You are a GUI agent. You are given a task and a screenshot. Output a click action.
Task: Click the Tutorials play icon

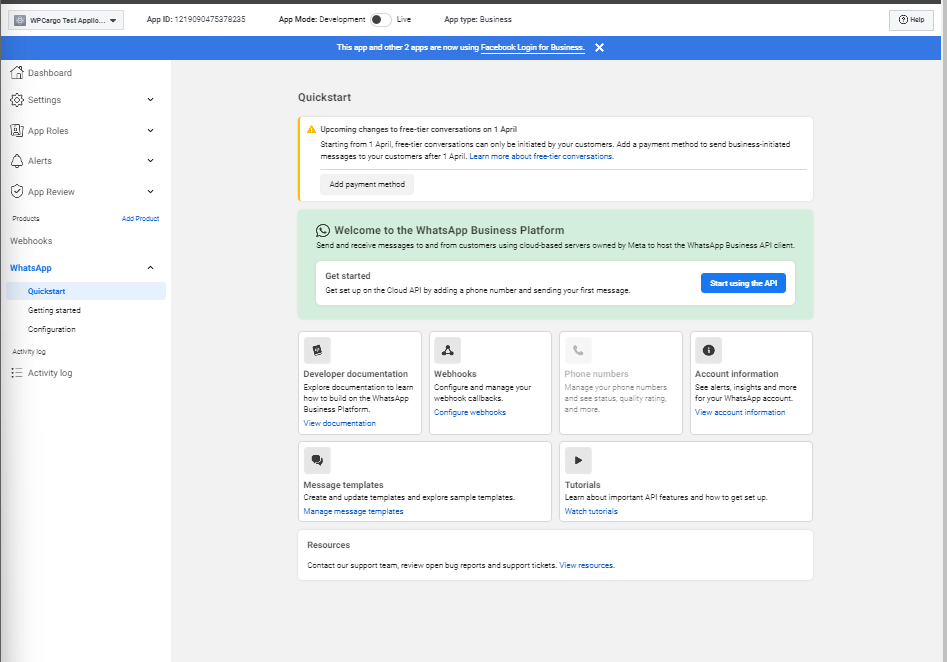pos(578,460)
